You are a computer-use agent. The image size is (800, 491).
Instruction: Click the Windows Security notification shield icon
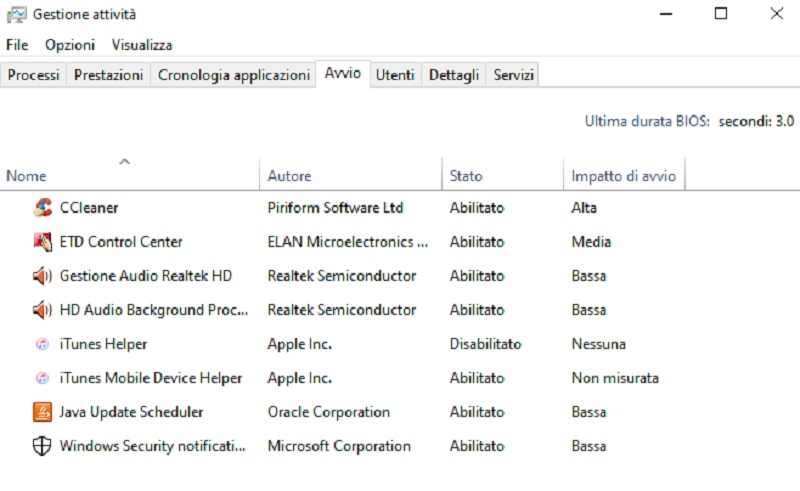[42, 446]
